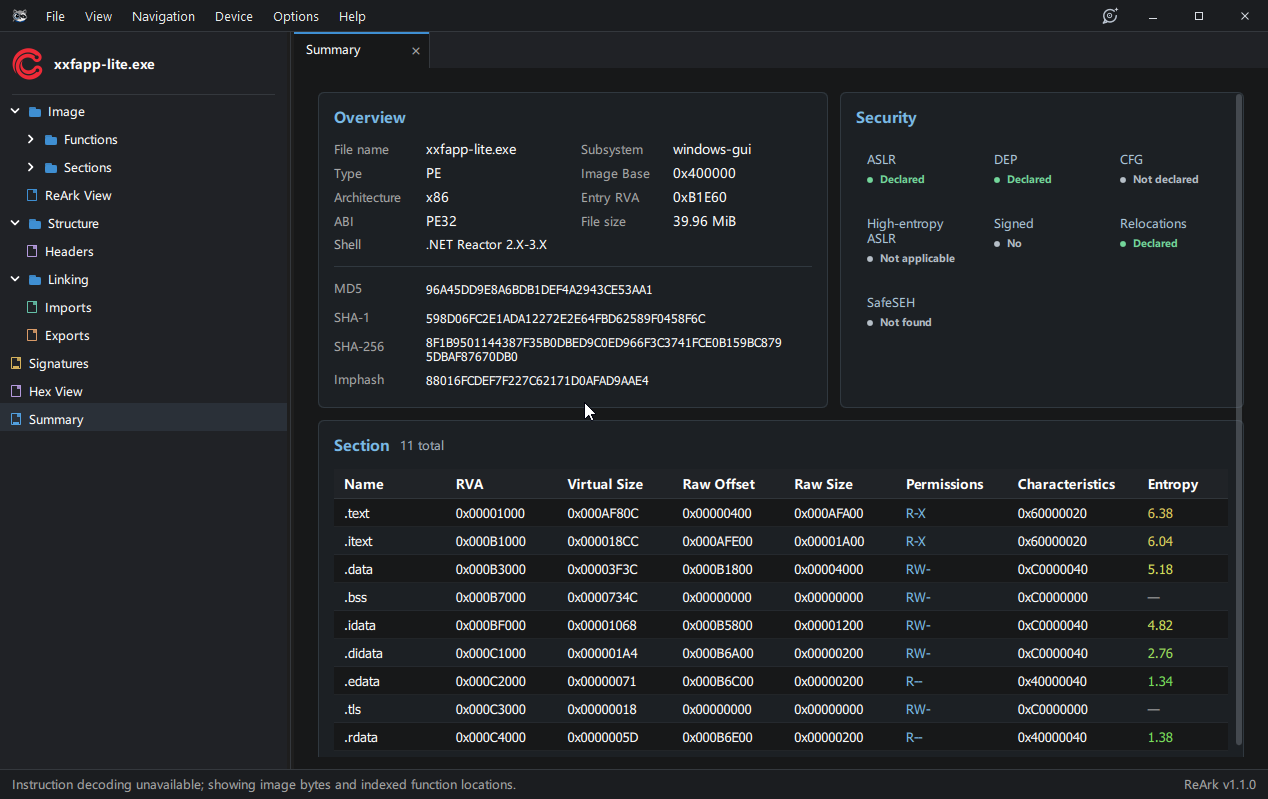
Task: Click the Signatures icon in the sidebar
Action: click(x=15, y=363)
